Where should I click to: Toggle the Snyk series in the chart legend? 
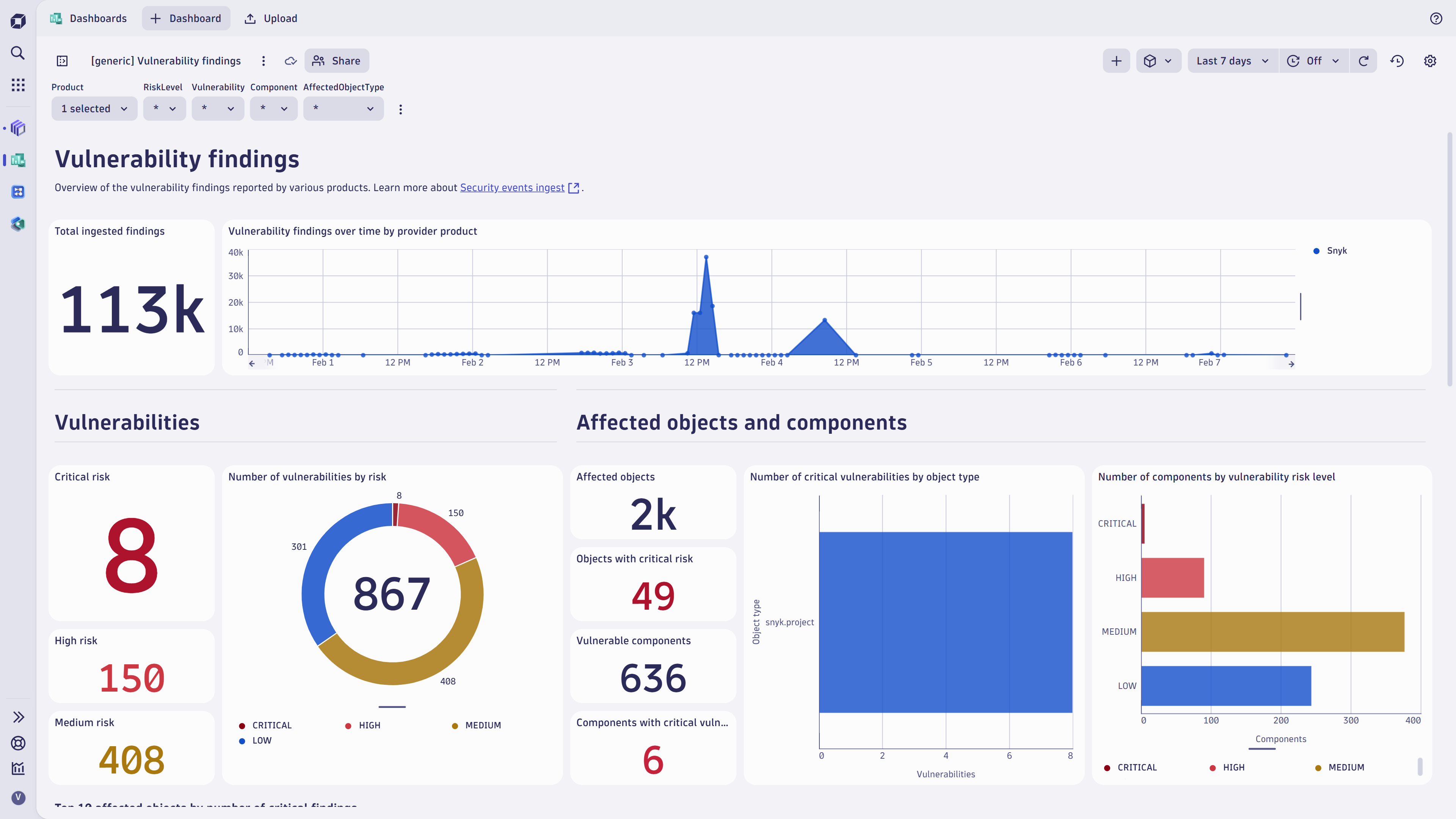click(x=1330, y=250)
